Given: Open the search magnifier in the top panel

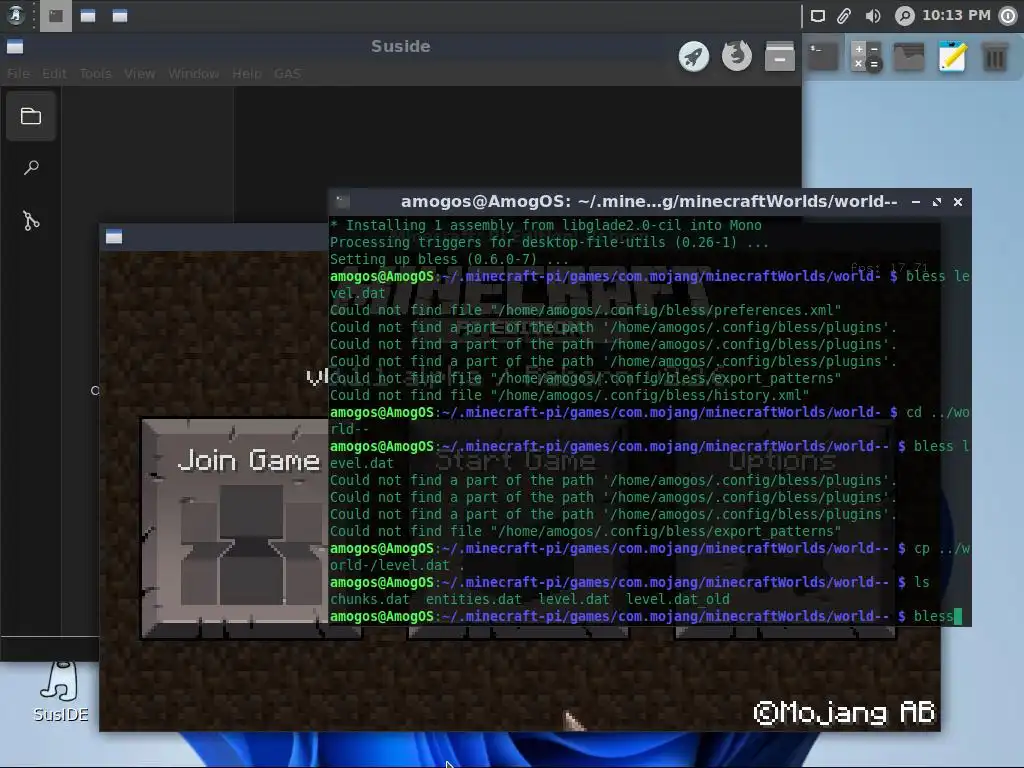Looking at the screenshot, I should (x=904, y=16).
